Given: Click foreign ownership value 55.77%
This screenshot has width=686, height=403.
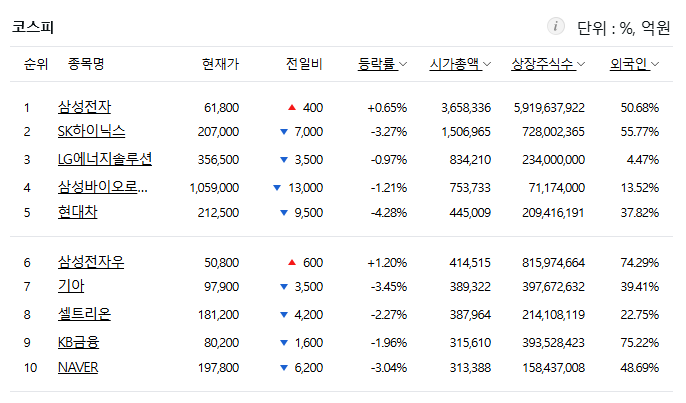Looking at the screenshot, I should [640, 132].
